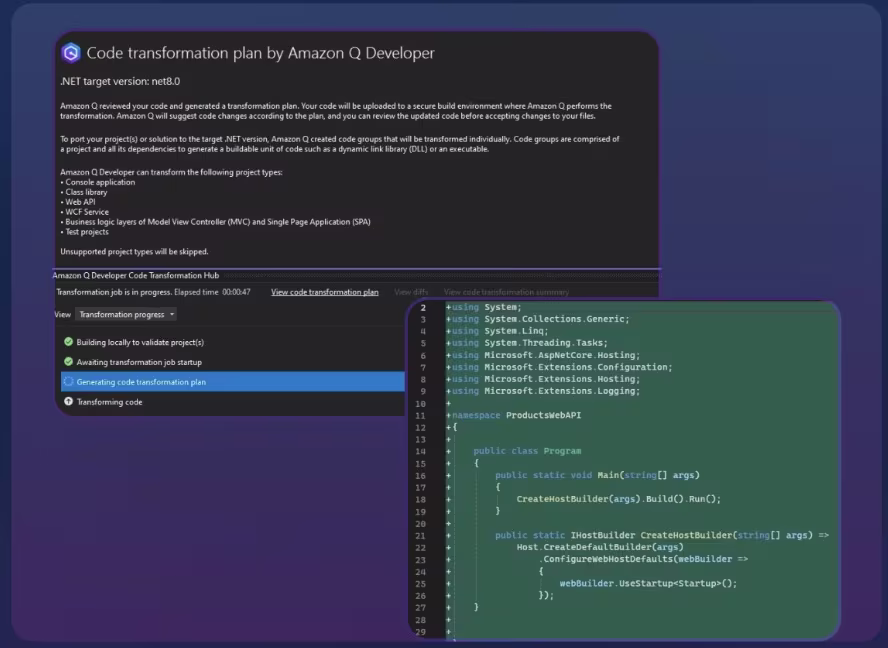Click the View label before the dropdown
The image size is (888, 648).
tap(62, 314)
